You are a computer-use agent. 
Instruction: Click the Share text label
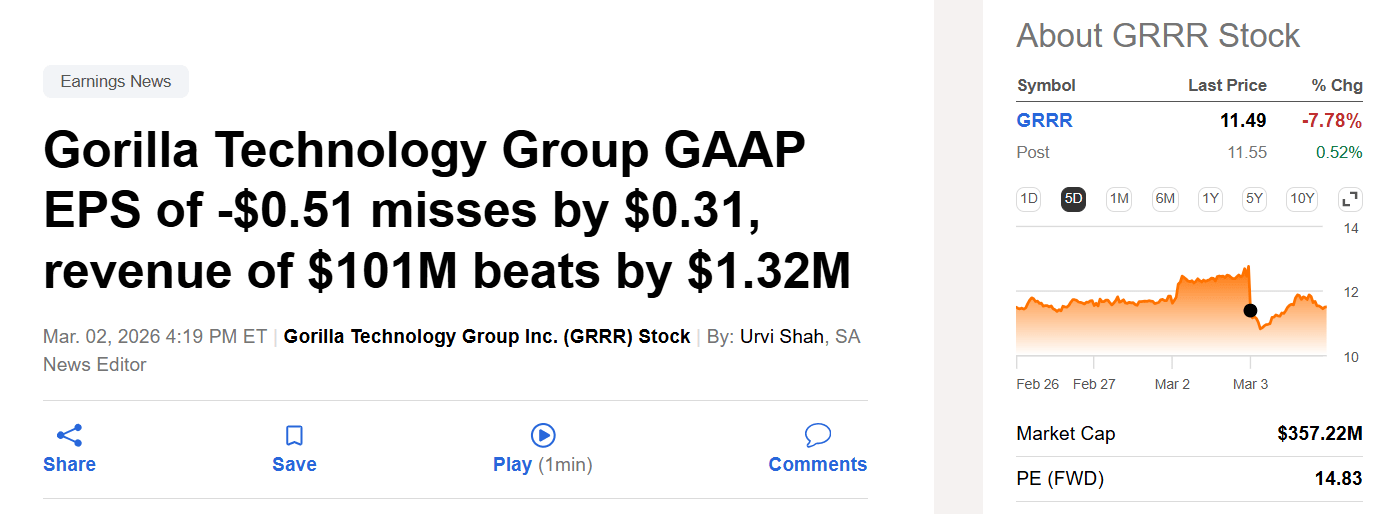(x=69, y=465)
